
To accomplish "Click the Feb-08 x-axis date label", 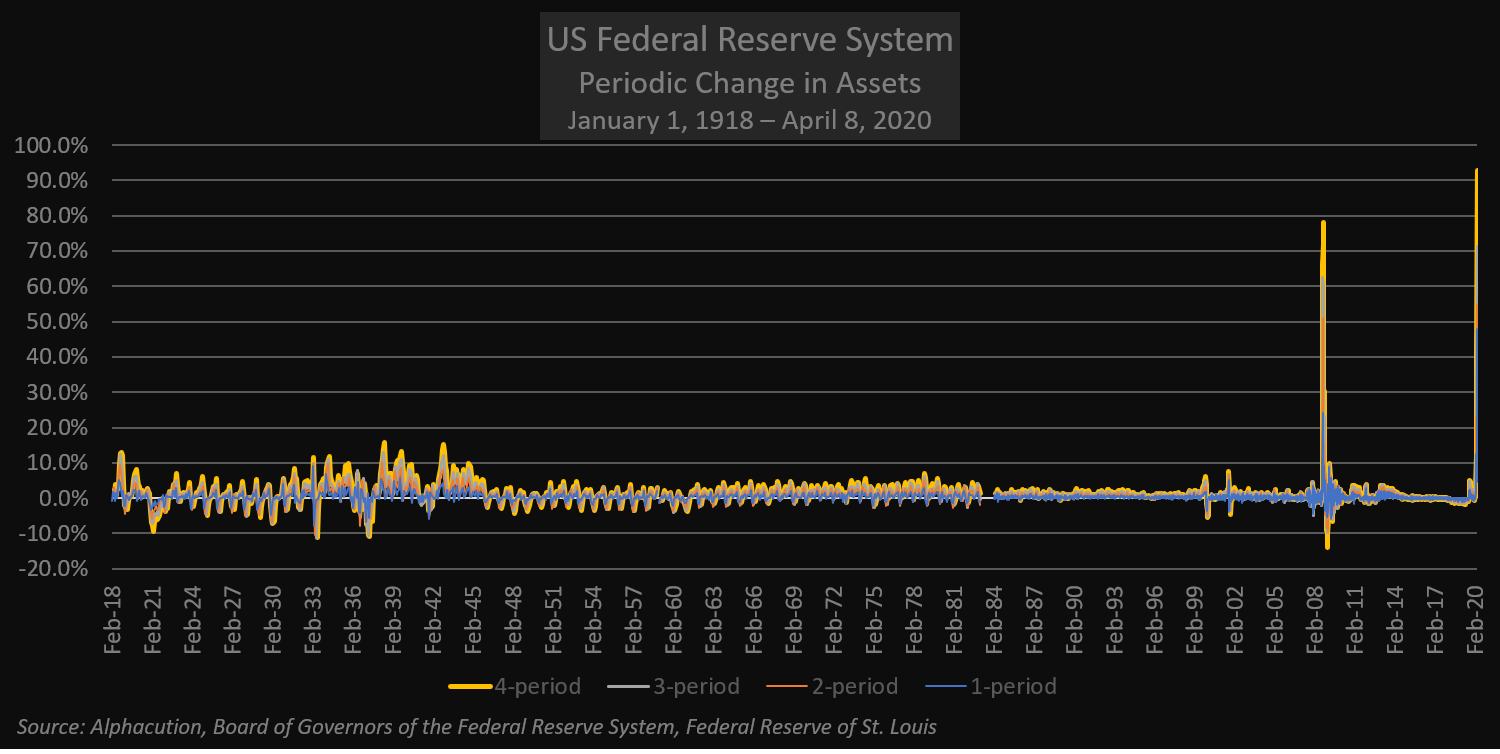I will point(1314,621).
